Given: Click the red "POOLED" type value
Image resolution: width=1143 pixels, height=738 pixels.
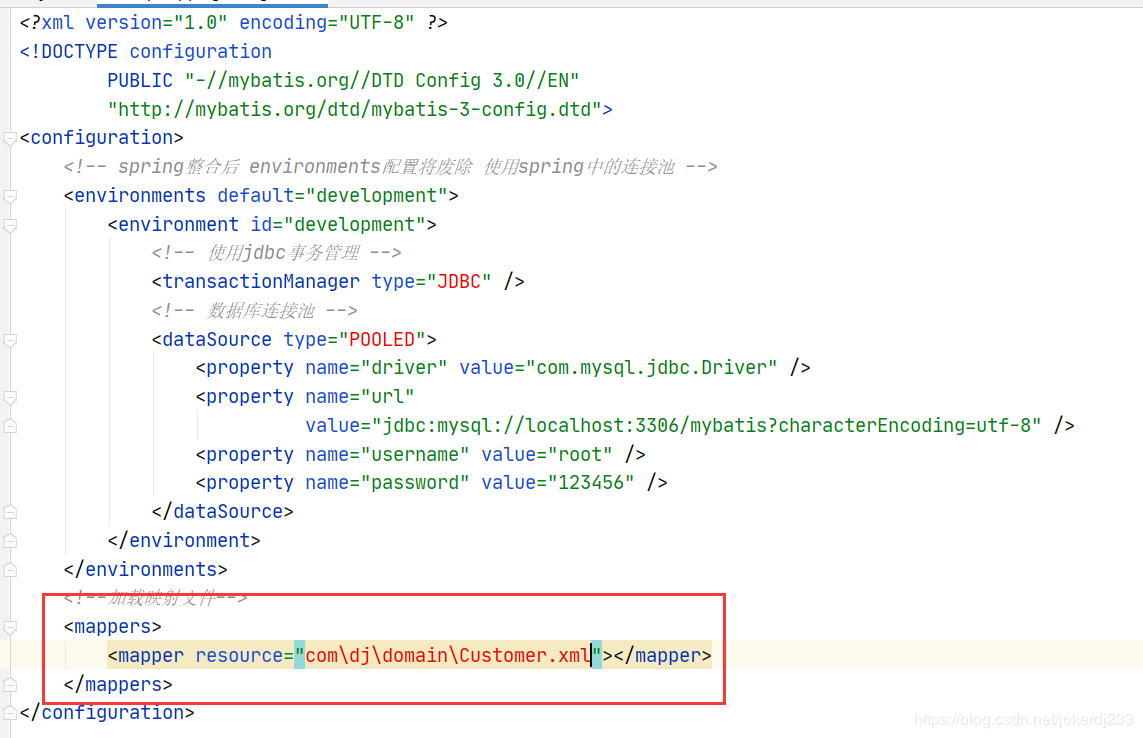Looking at the screenshot, I should [x=382, y=339].
